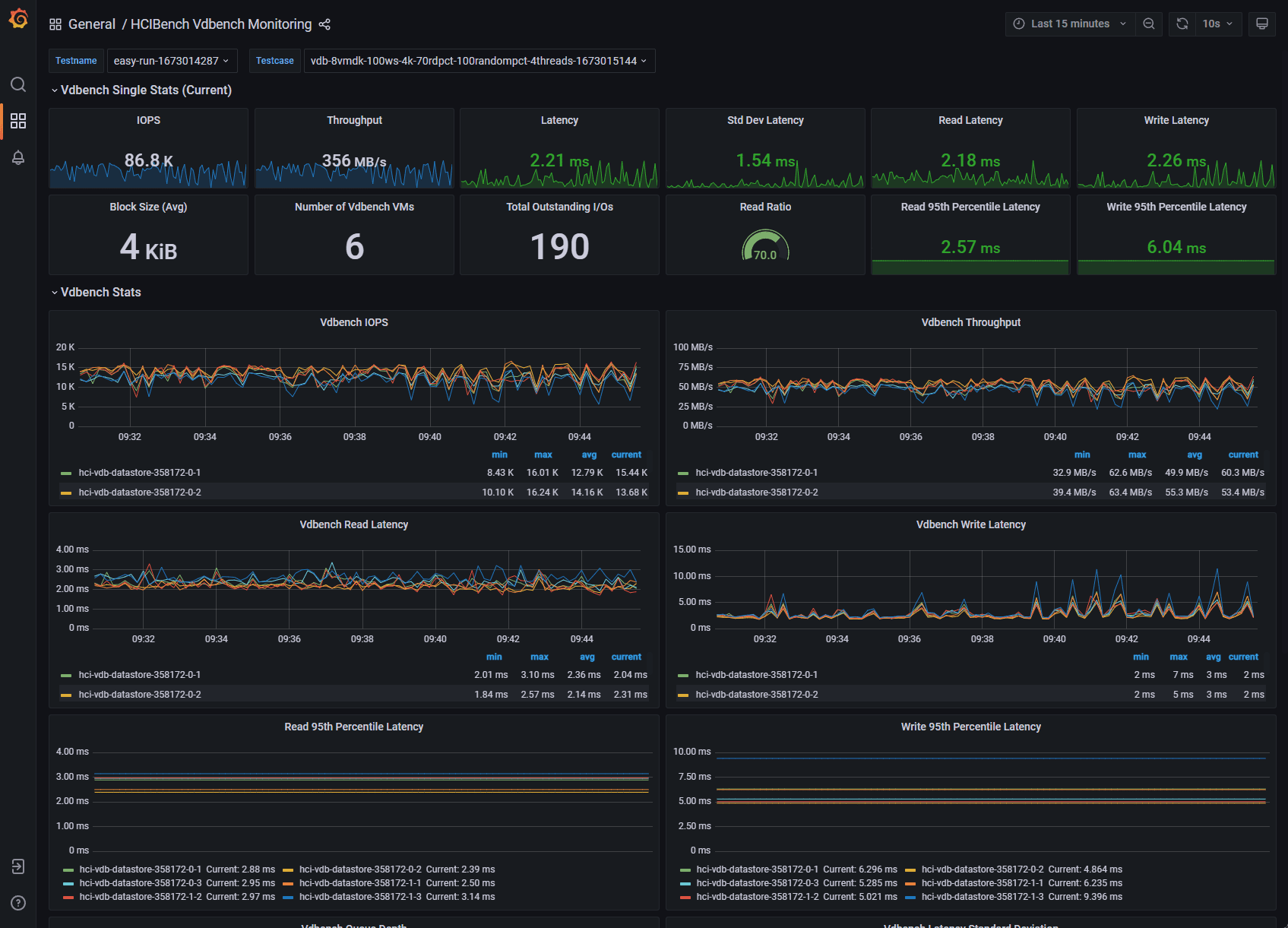Image resolution: width=1288 pixels, height=928 pixels.
Task: Refresh the dashboard manually
Action: pos(1181,24)
